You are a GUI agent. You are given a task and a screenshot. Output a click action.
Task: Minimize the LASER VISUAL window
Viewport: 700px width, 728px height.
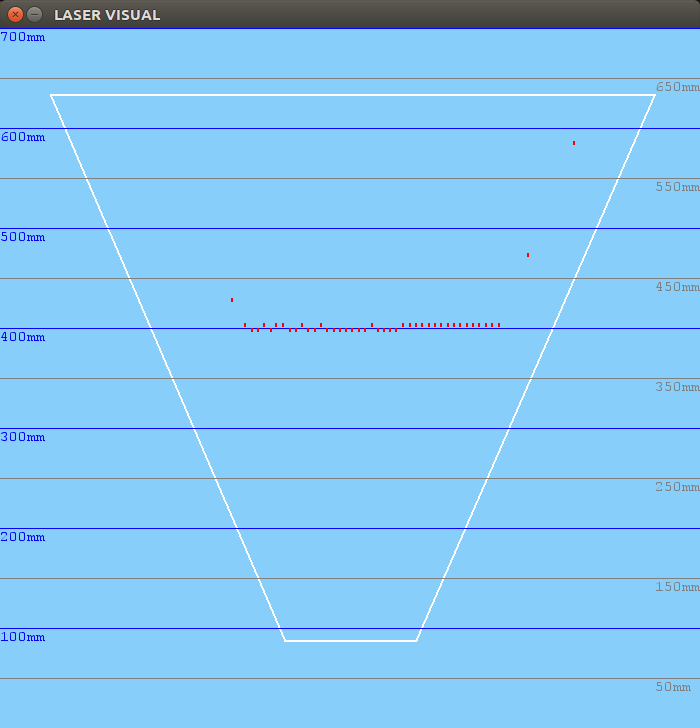[x=34, y=15]
